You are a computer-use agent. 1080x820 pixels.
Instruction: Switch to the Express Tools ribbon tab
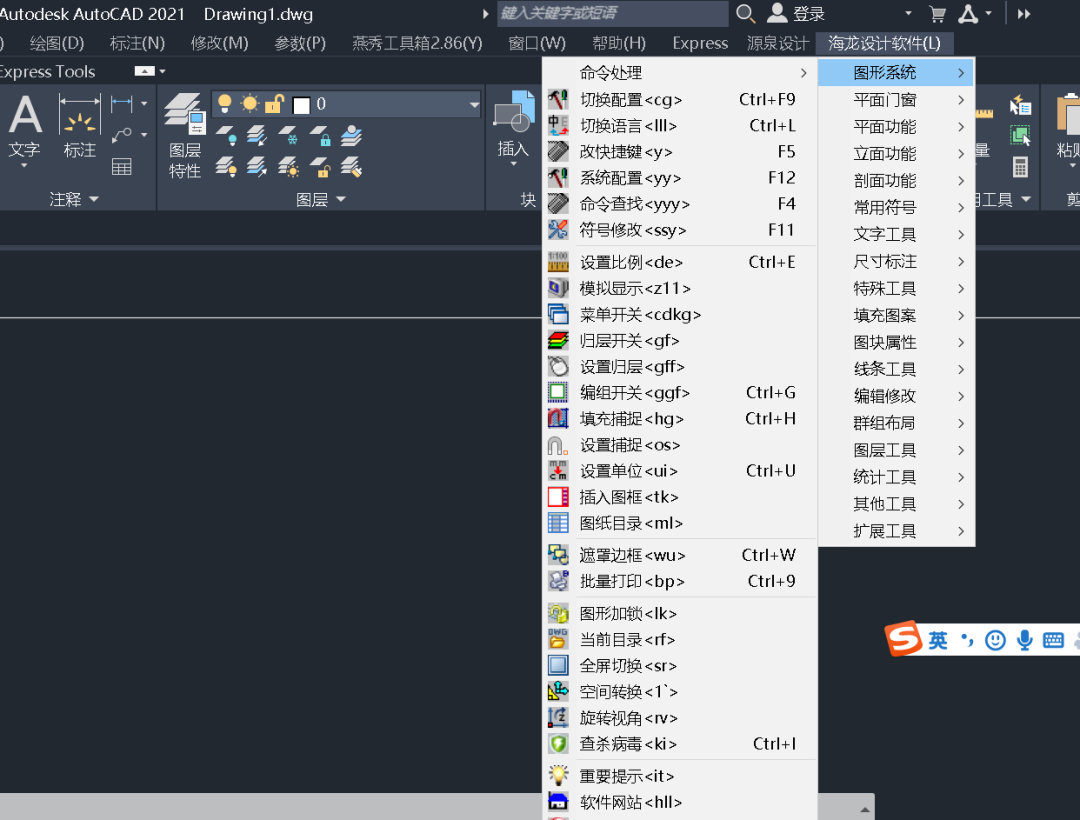[47, 72]
